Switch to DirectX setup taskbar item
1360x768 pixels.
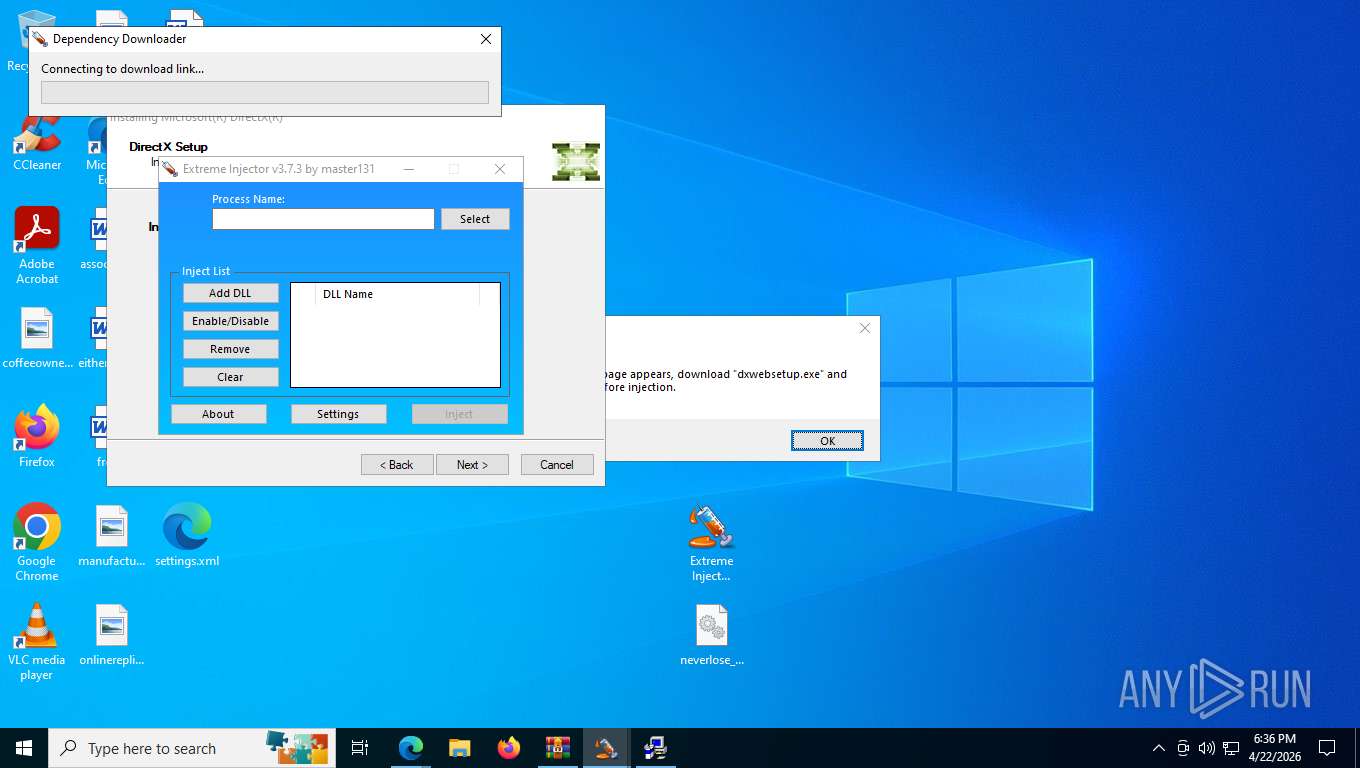tap(655, 748)
